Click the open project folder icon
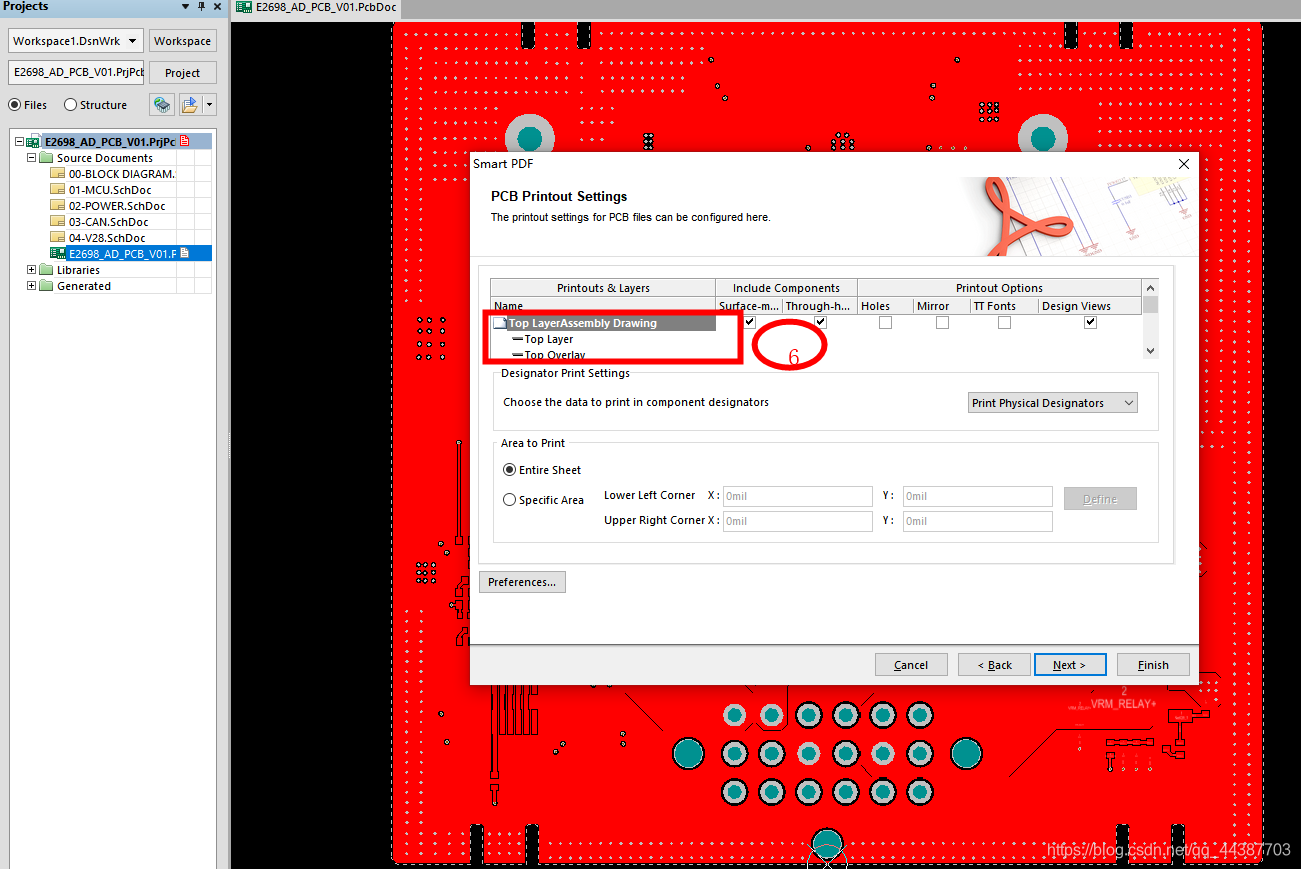Viewport: 1301px width, 869px height. (x=190, y=105)
